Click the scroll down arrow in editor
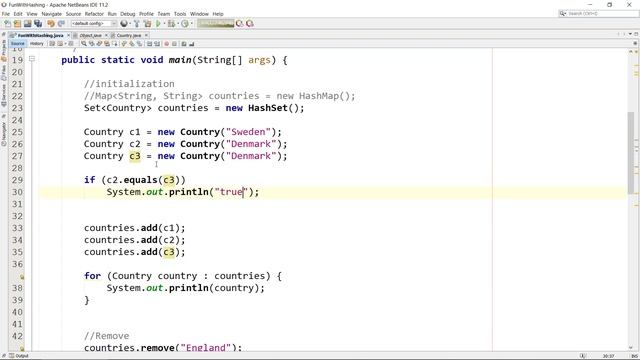This screenshot has width=640, height=360. (631, 347)
